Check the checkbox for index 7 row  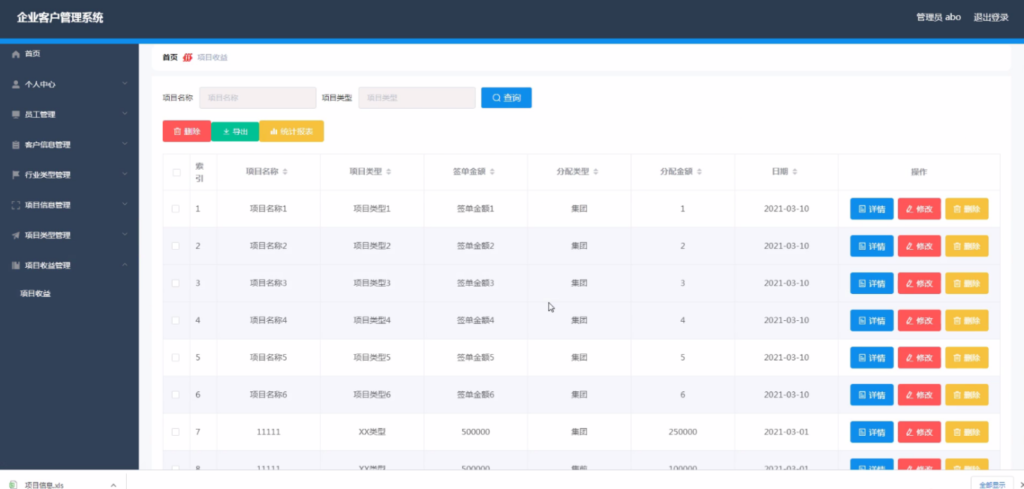pos(176,432)
